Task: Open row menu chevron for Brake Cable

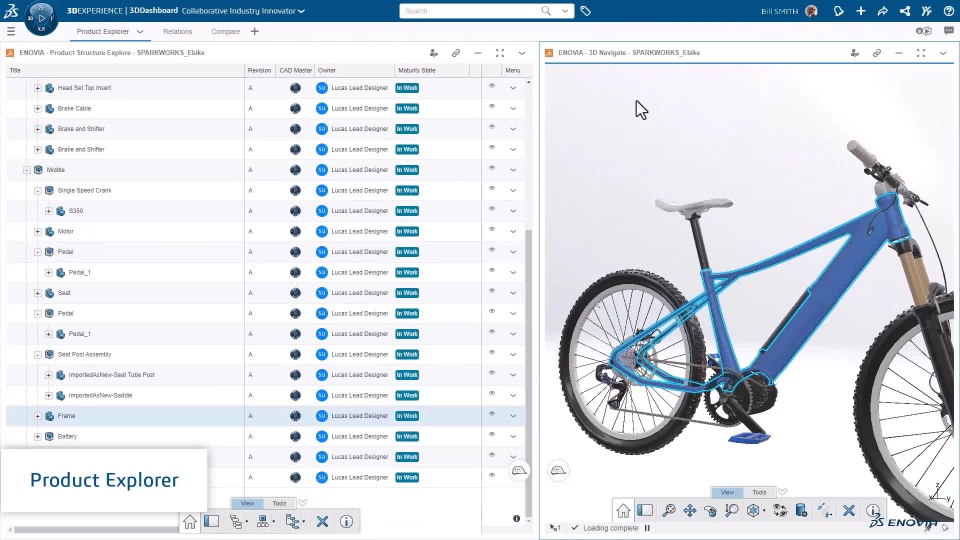Action: pos(513,108)
